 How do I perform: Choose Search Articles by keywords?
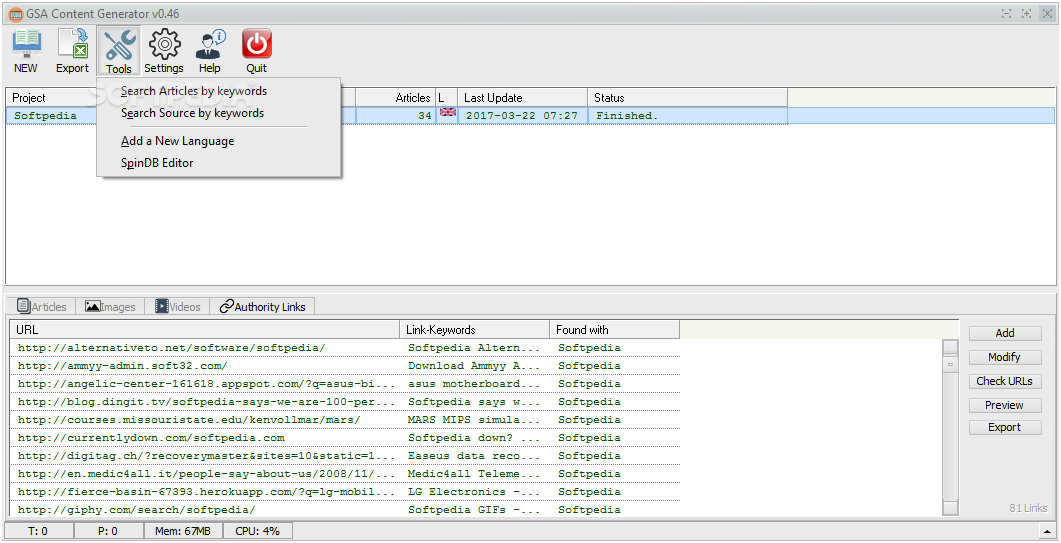coord(194,91)
